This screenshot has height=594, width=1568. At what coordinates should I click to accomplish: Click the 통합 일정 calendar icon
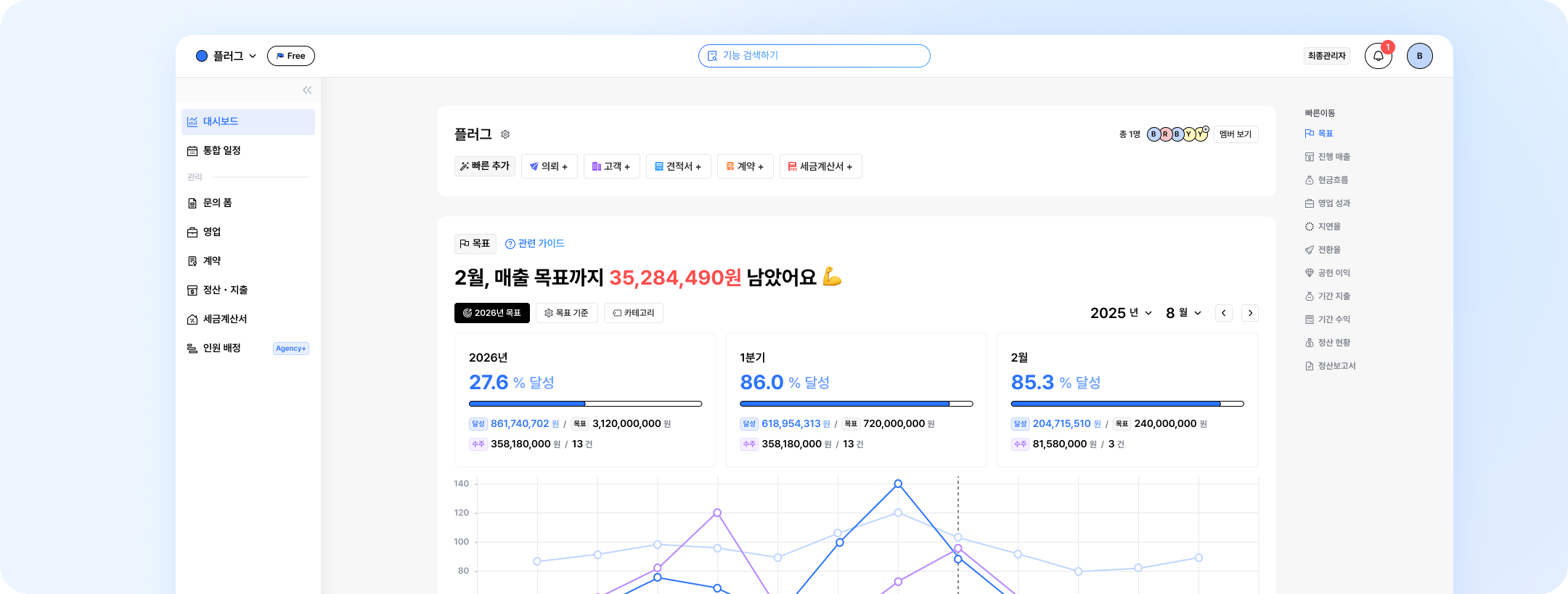point(192,151)
